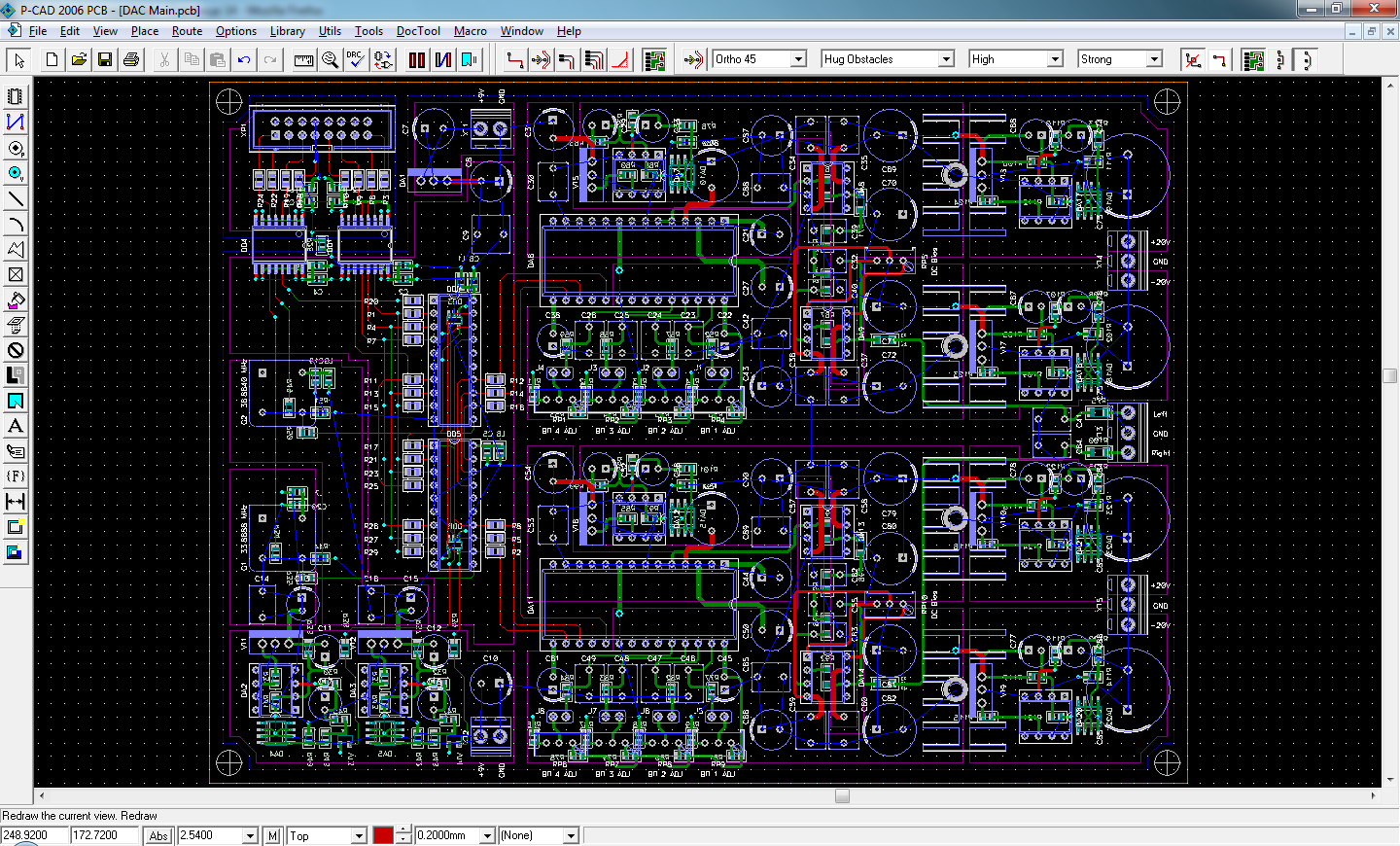
Task: Open the Library menu
Action: click(288, 31)
